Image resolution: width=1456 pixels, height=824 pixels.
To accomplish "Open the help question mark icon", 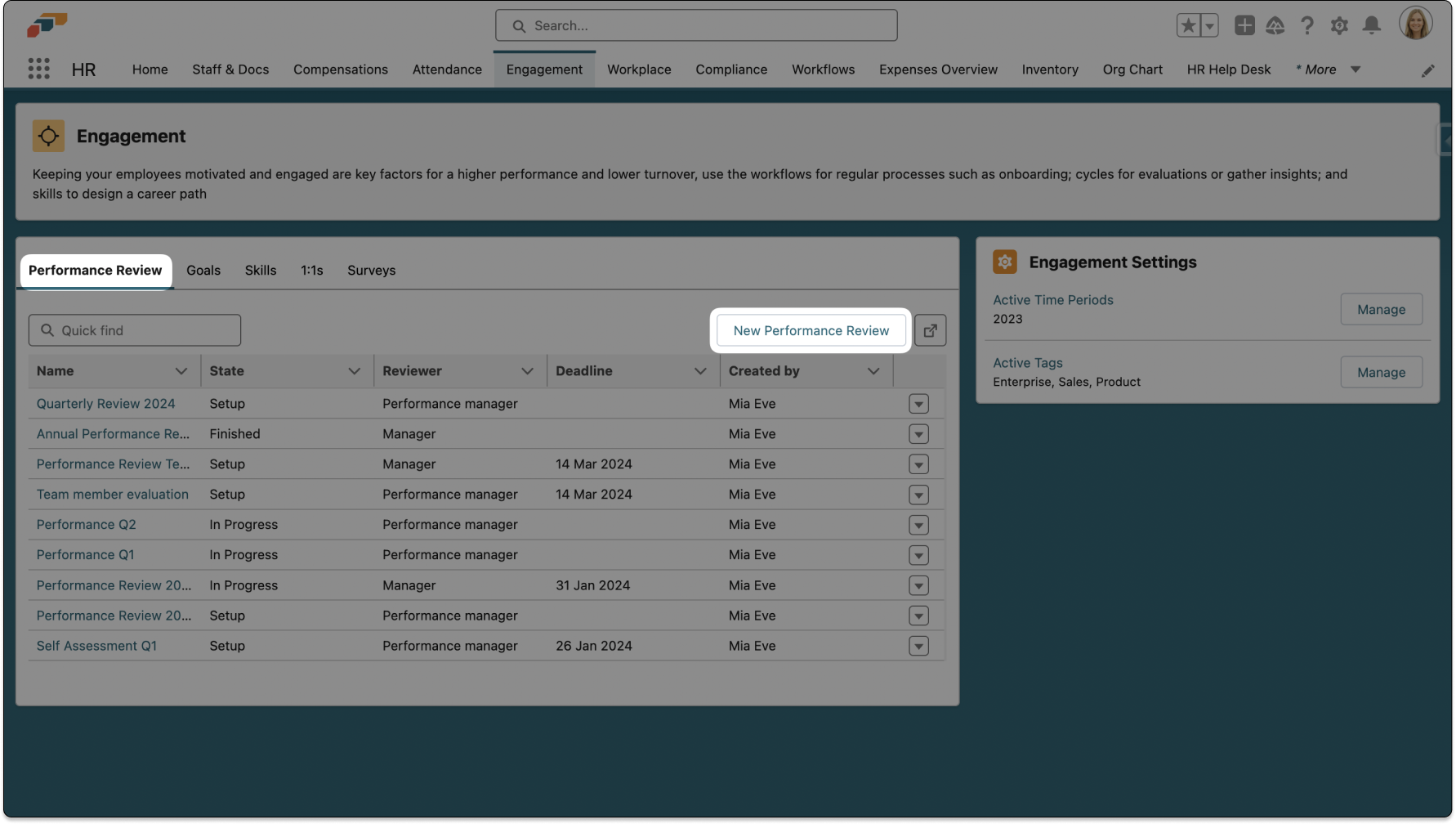I will [x=1307, y=25].
